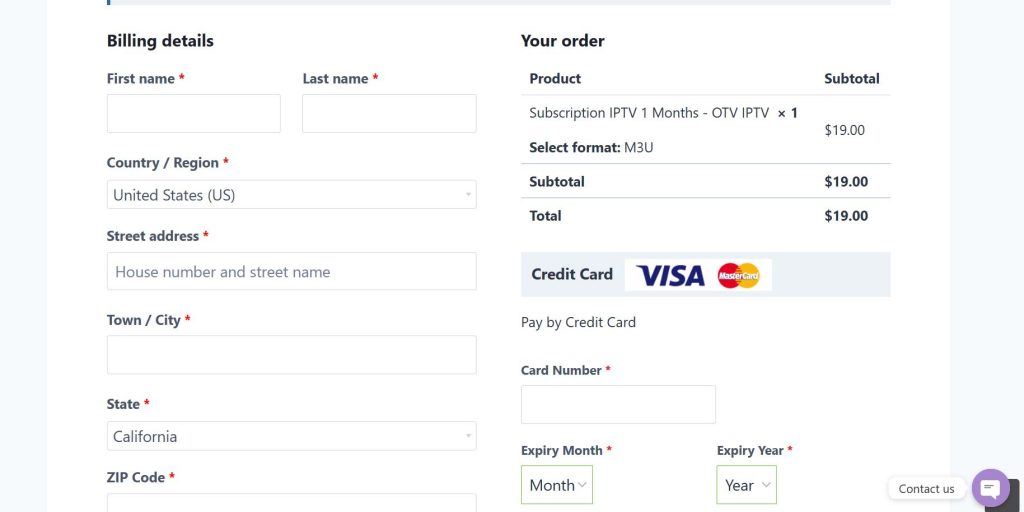This screenshot has height=512, width=1024.
Task: Focus the First name field
Action: click(194, 114)
